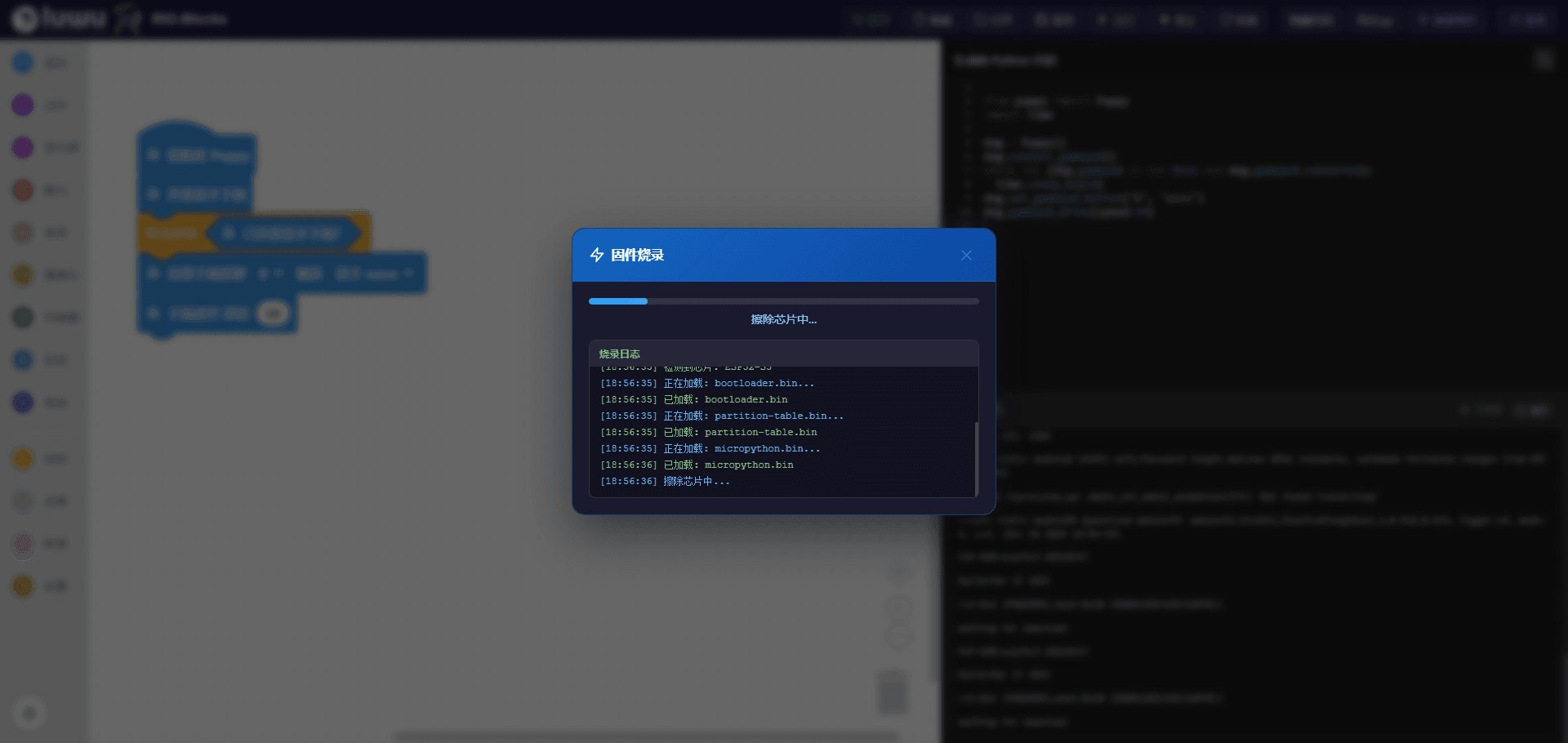Image resolution: width=1568 pixels, height=743 pixels.
Task: Click the funsnu logo in the header
Action: pyautogui.click(x=59, y=18)
